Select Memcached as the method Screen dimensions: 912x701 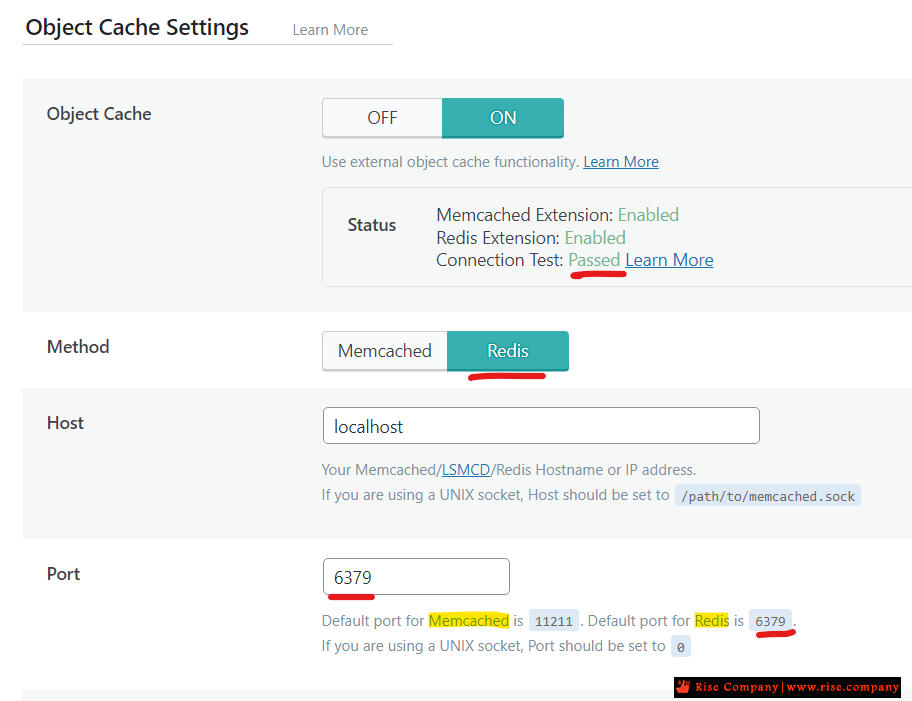tap(384, 351)
